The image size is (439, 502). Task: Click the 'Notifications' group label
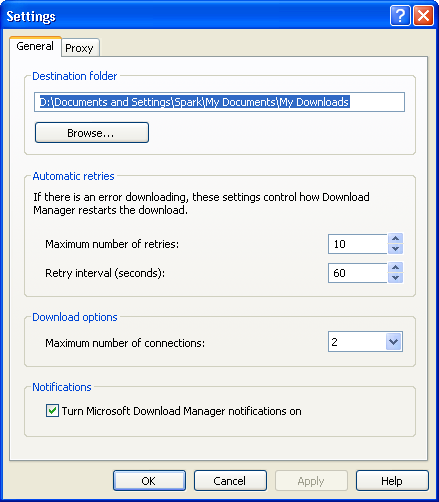click(x=62, y=387)
